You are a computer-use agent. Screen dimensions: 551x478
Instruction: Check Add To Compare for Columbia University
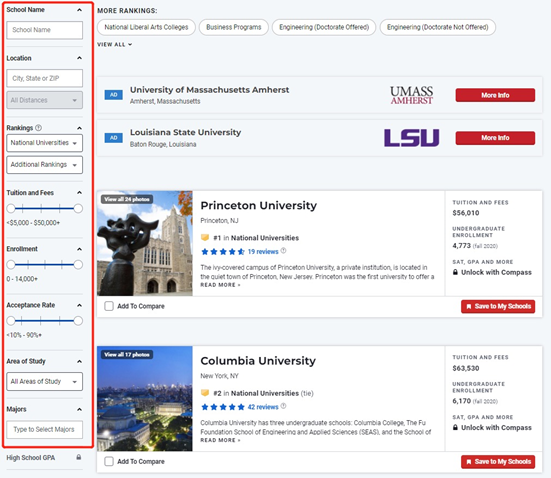(109, 461)
